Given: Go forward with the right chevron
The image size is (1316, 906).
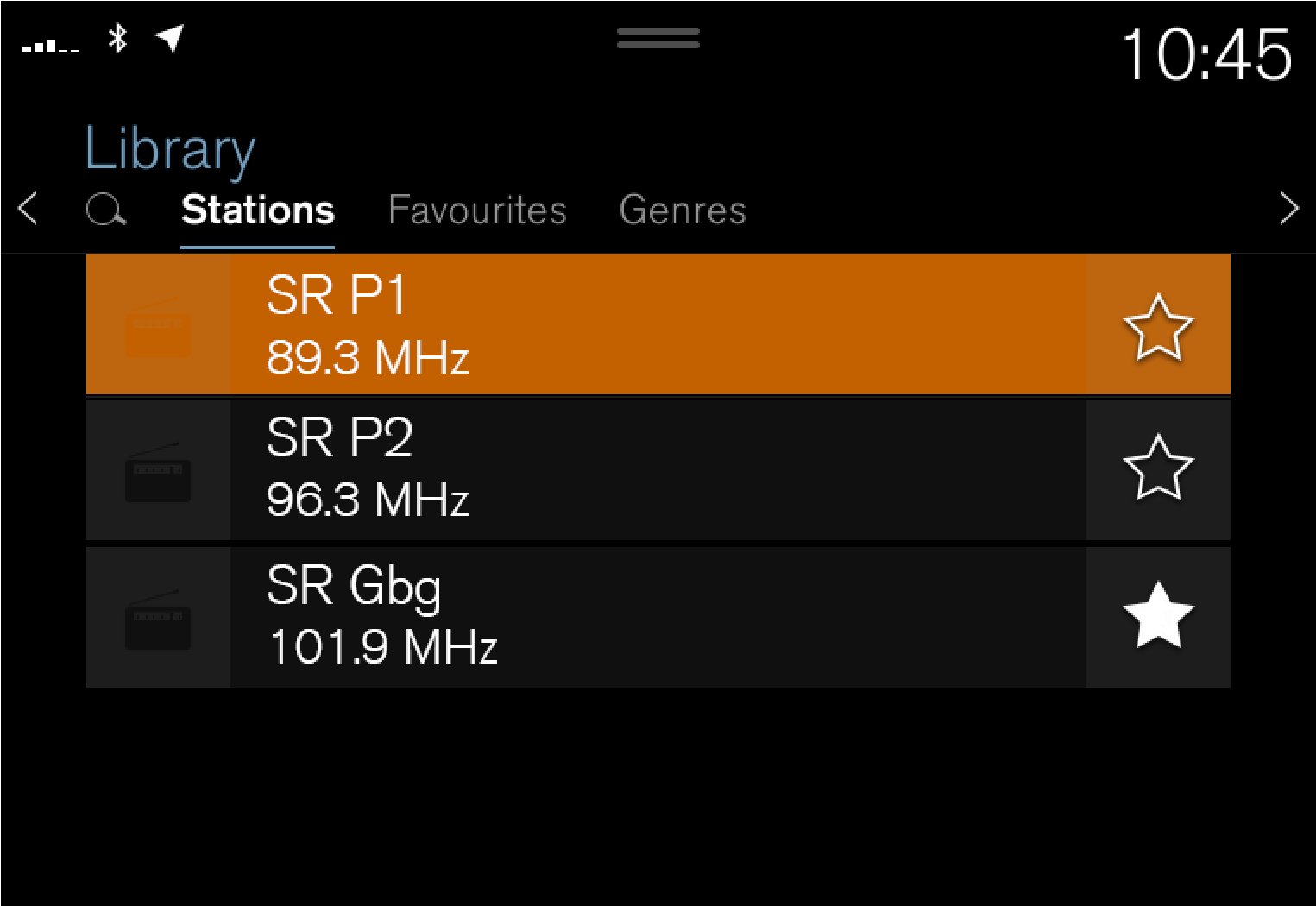Looking at the screenshot, I should click(x=1288, y=209).
